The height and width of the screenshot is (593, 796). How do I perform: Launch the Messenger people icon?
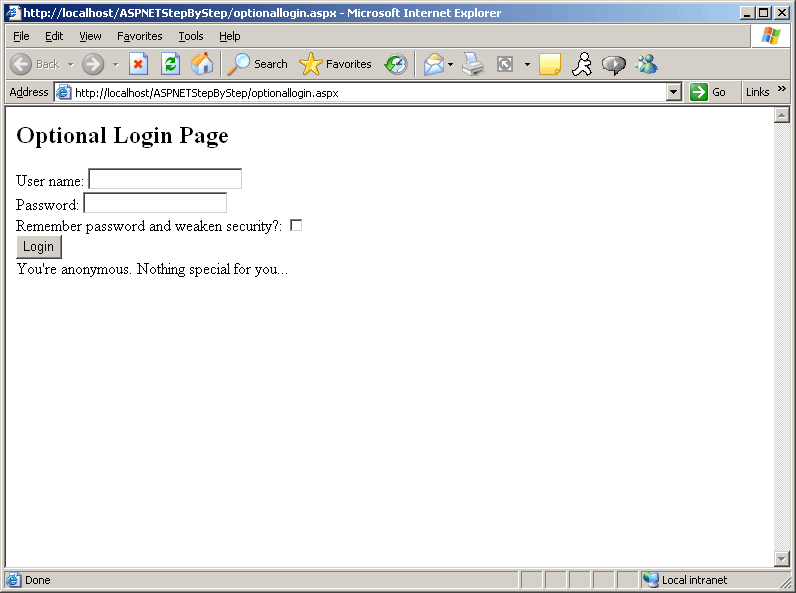(x=647, y=64)
